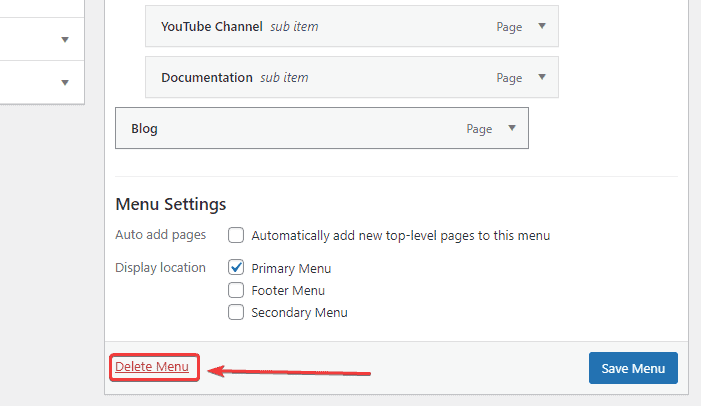
Task: Click the 'Page' type label on Blog
Action: pos(479,129)
